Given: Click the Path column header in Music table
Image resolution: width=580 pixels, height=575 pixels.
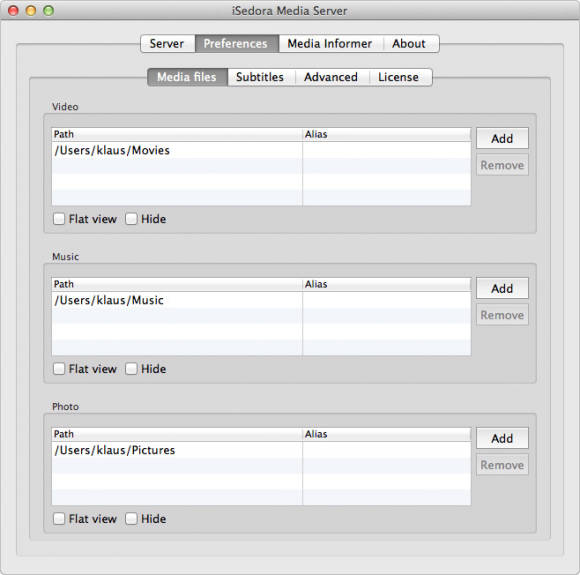Looking at the screenshot, I should click(177, 284).
